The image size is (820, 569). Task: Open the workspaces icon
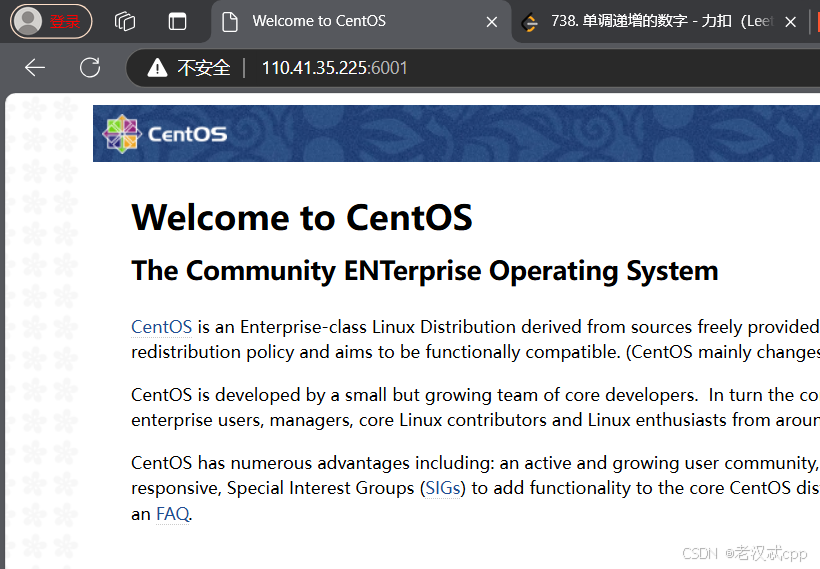click(x=125, y=21)
